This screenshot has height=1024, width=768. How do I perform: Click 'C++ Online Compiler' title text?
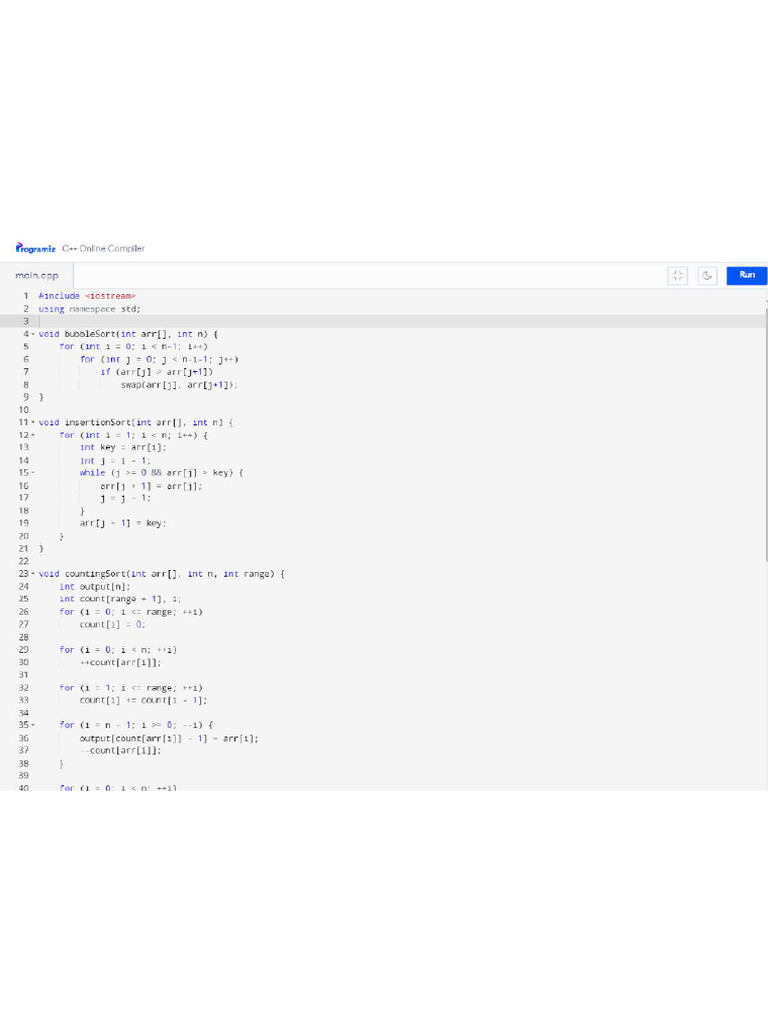click(103, 248)
